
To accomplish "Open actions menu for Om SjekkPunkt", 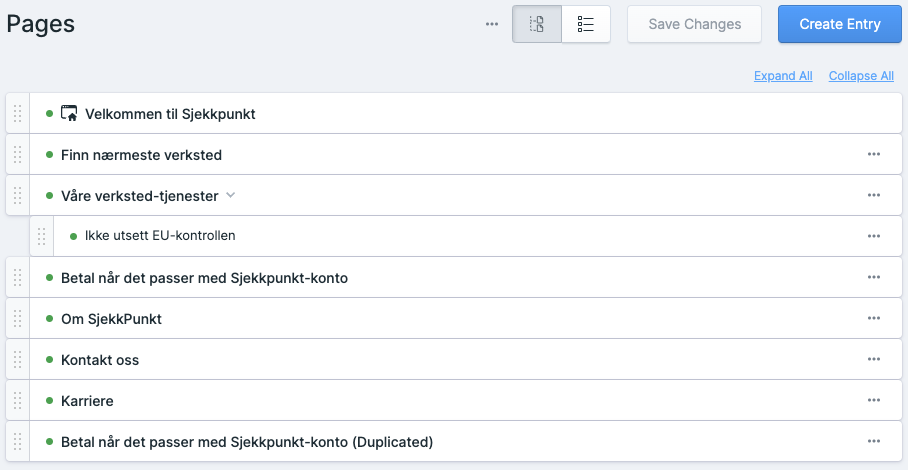I will pyautogui.click(x=874, y=319).
